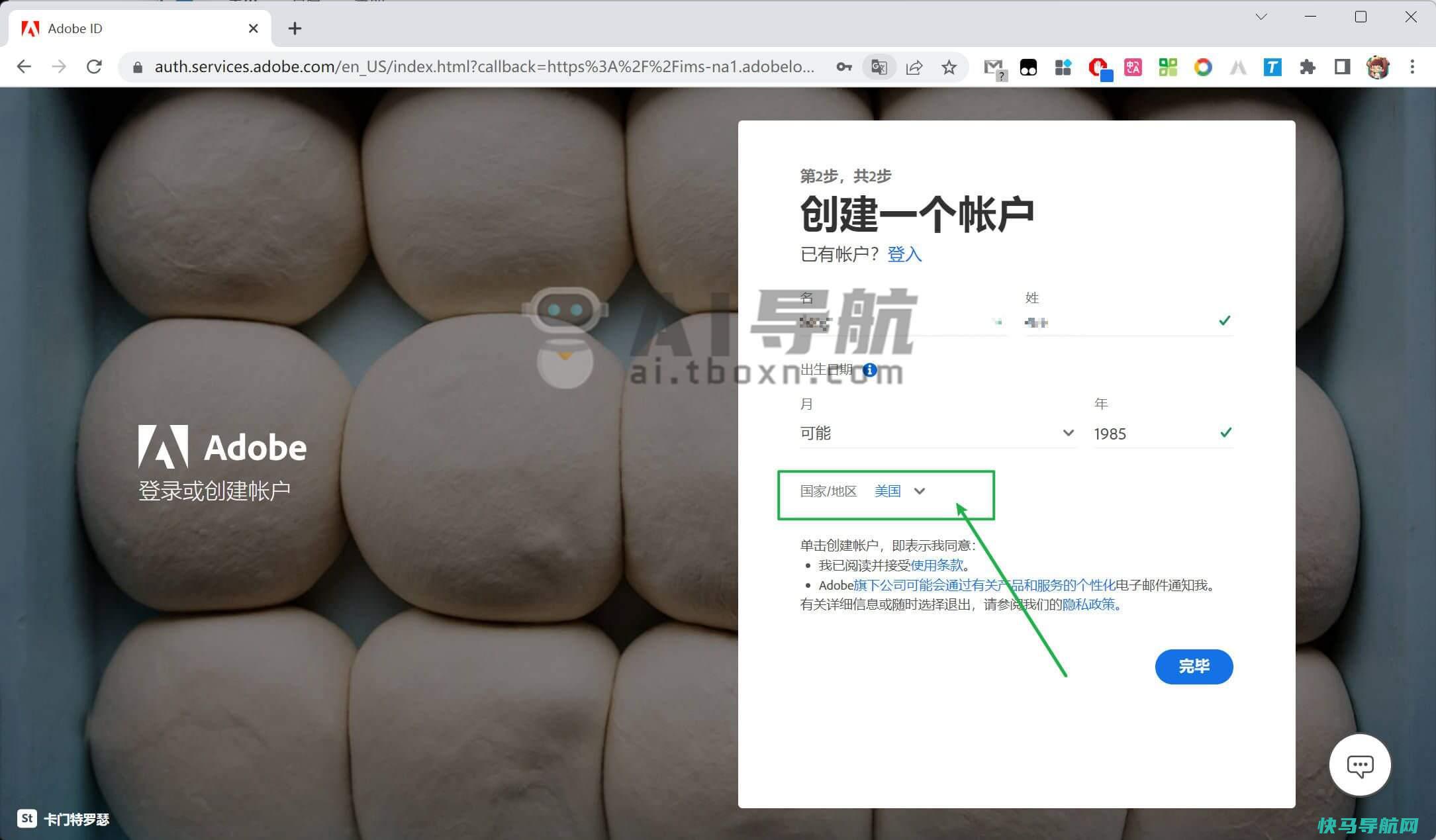Open the black mask extension icon

pyautogui.click(x=1028, y=68)
